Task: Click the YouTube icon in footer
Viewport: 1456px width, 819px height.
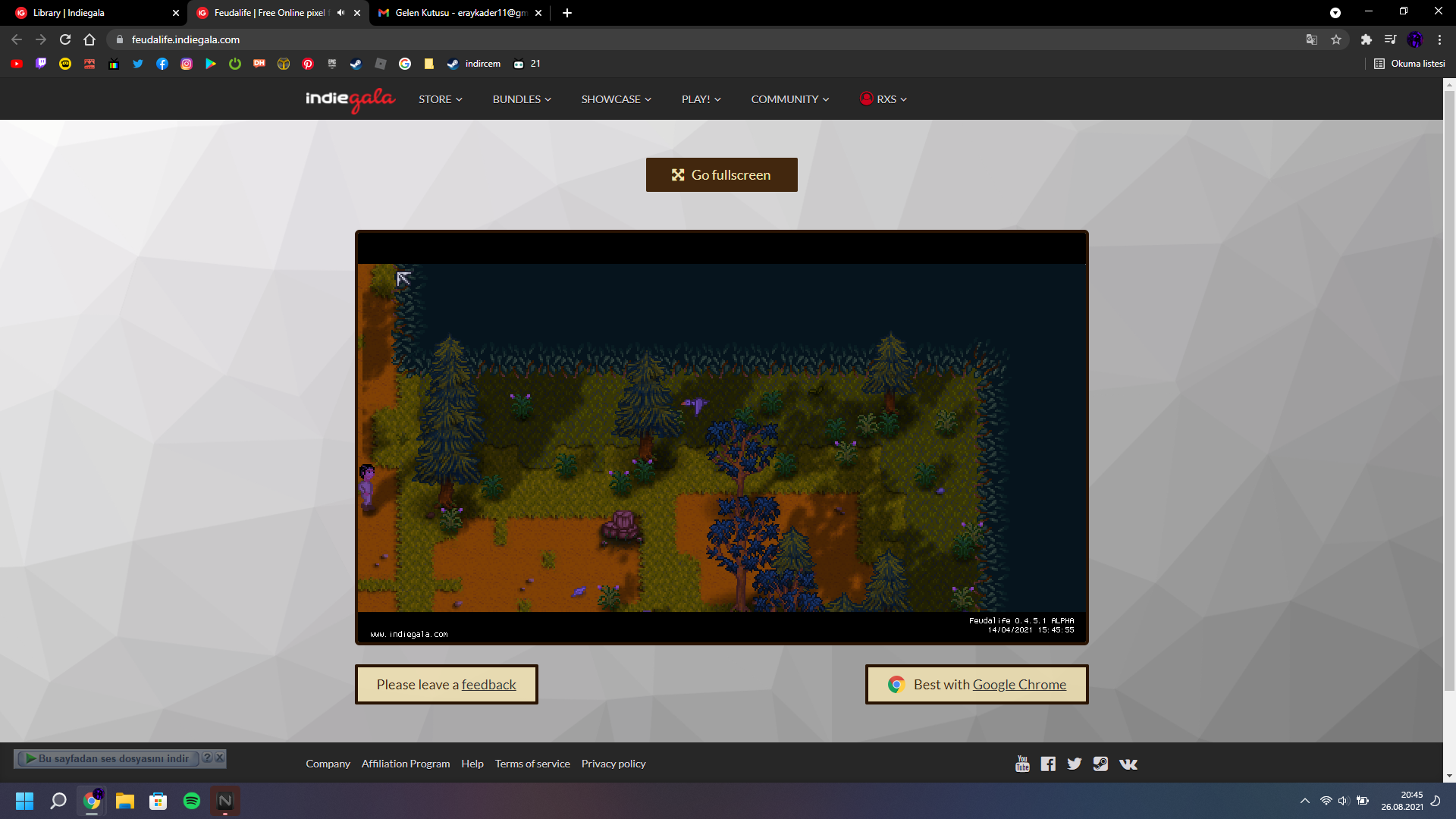Action: (x=1022, y=764)
